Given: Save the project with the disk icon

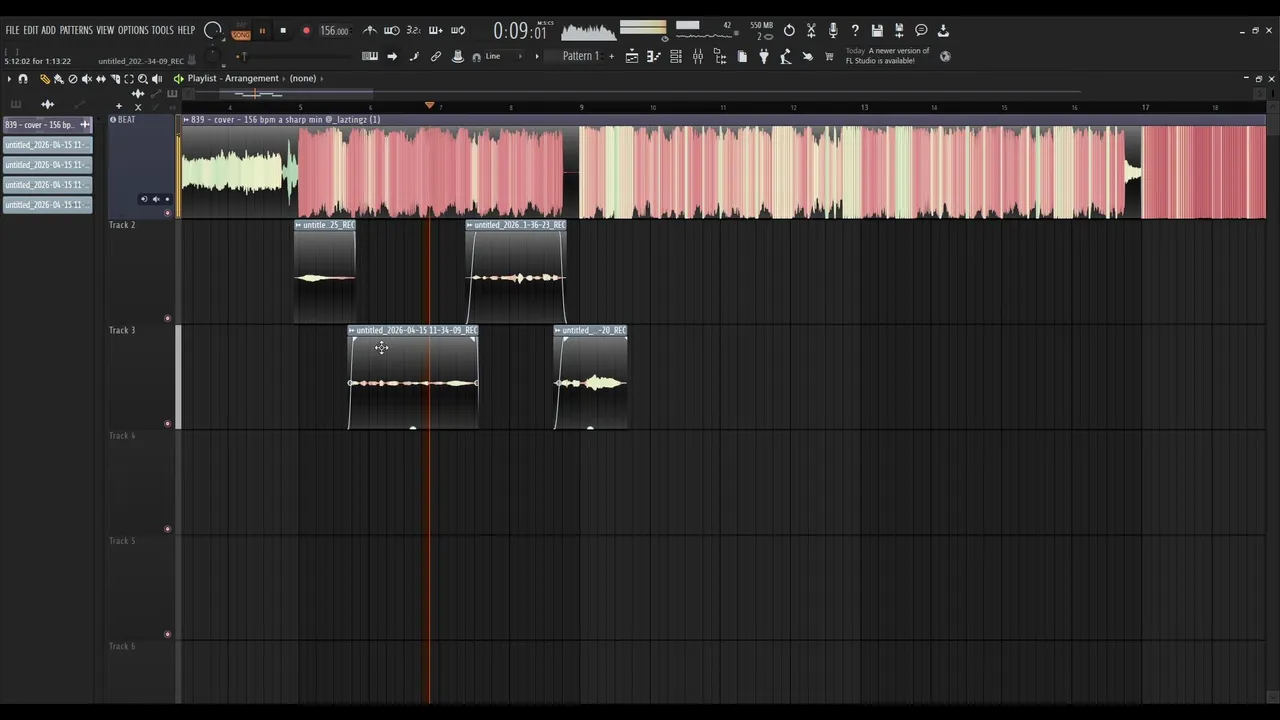Looking at the screenshot, I should click(877, 30).
